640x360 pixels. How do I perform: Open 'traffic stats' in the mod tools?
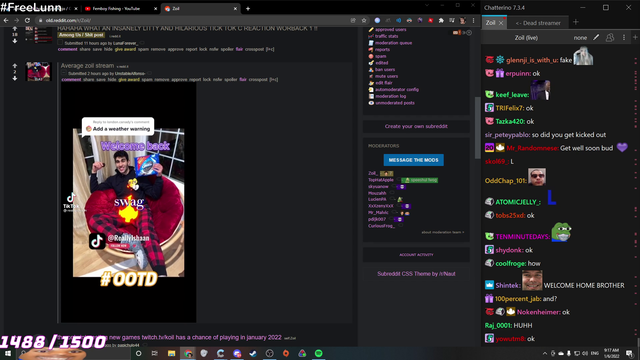pos(387,36)
